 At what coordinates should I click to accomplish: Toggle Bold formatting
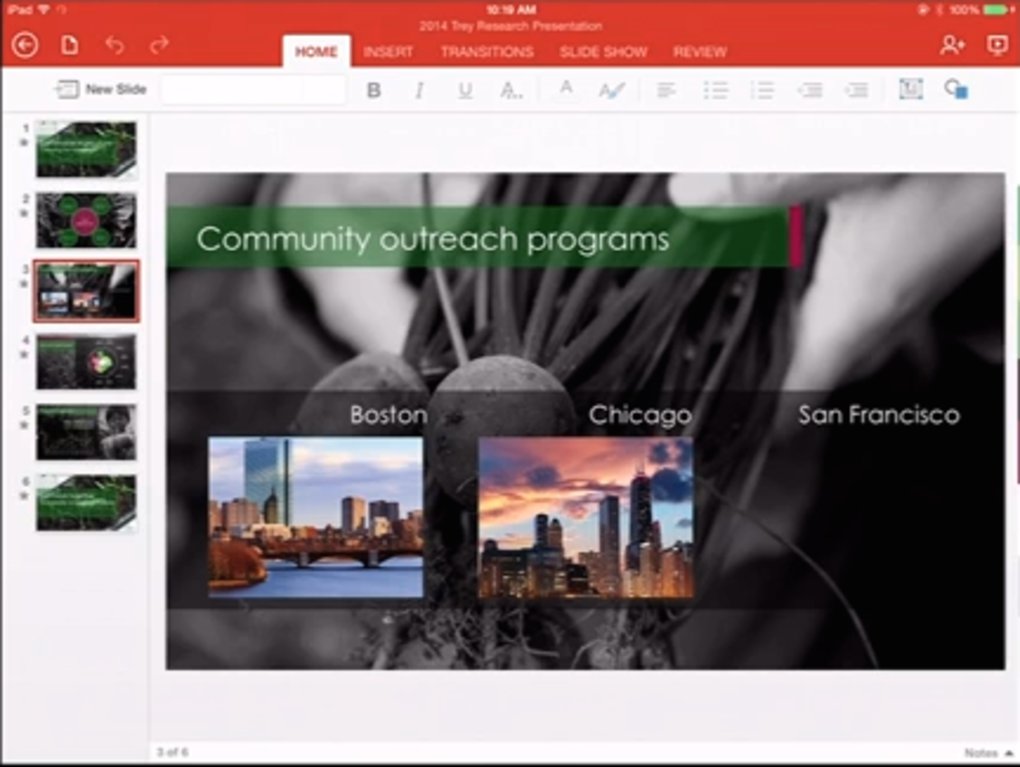tap(374, 90)
